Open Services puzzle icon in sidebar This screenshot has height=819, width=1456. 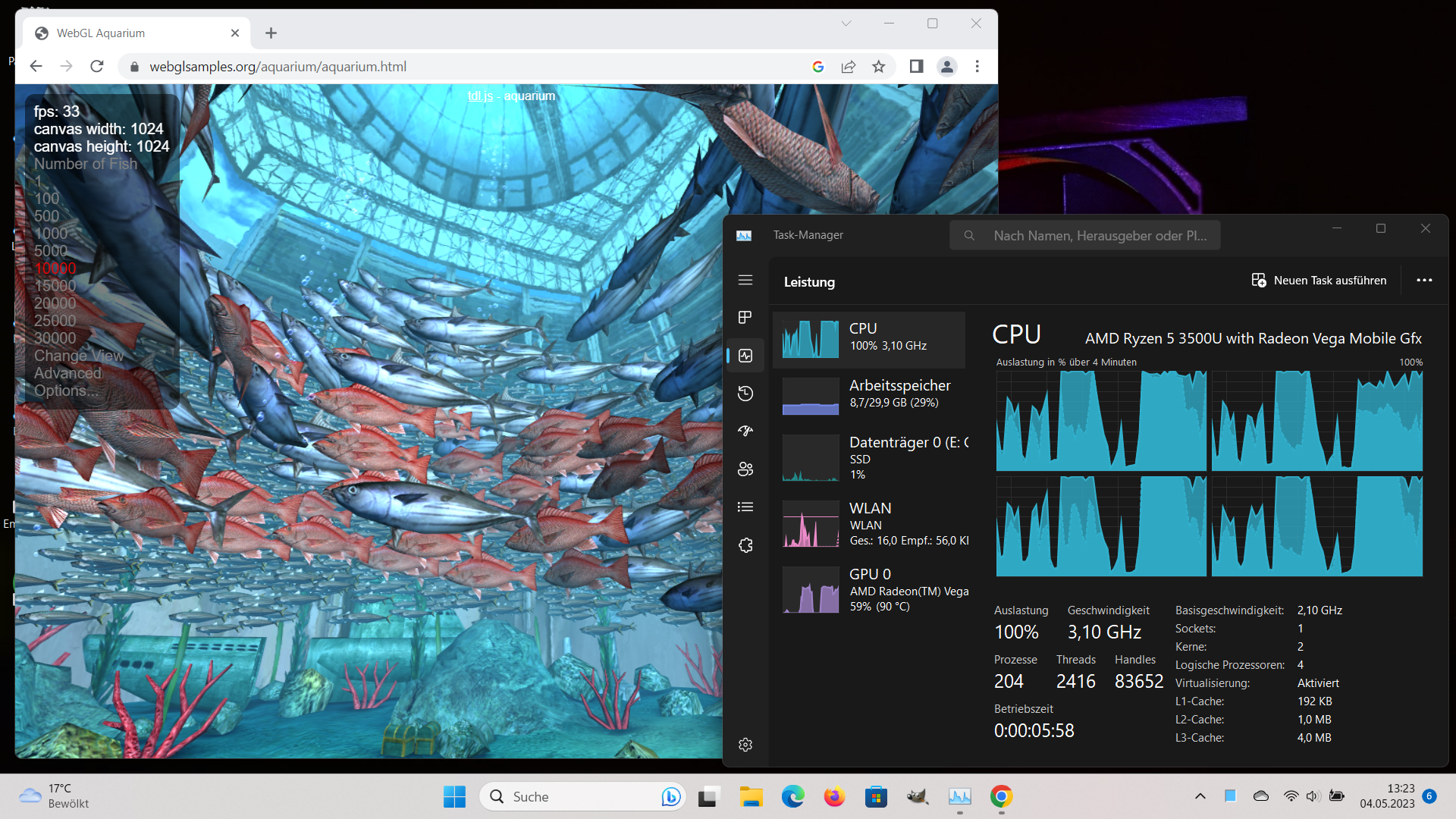point(745,544)
